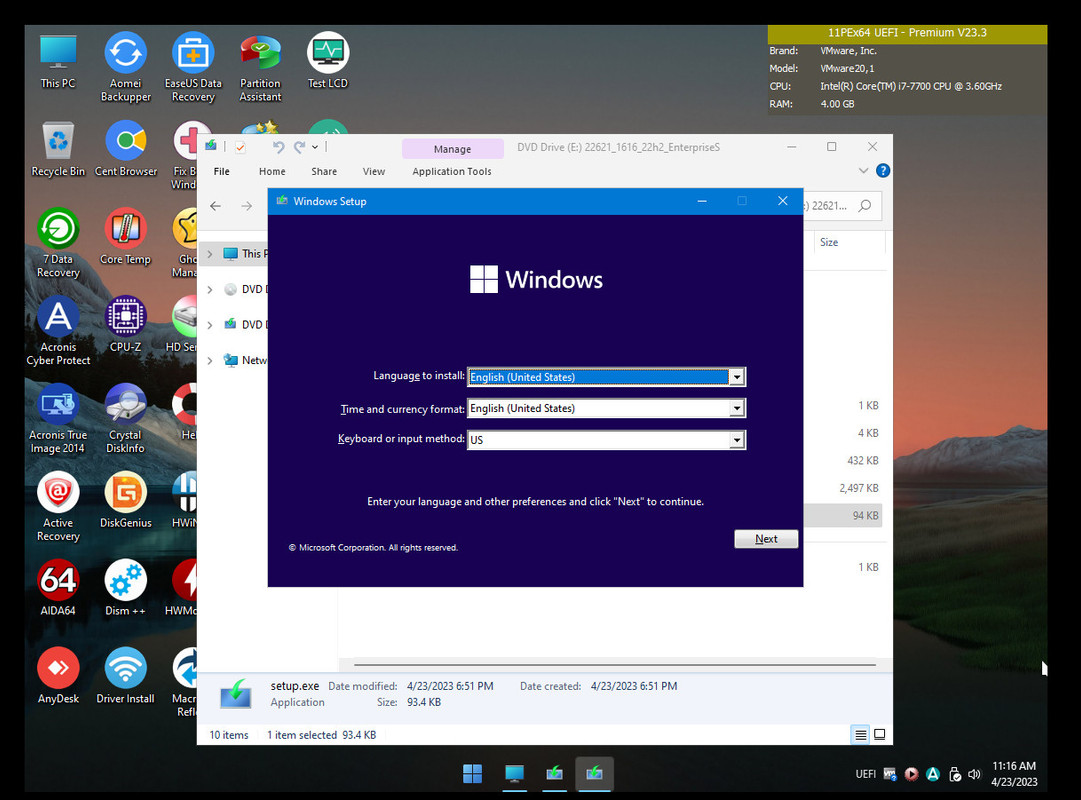Open Language to install dropdown
1081x800 pixels.
pos(737,377)
